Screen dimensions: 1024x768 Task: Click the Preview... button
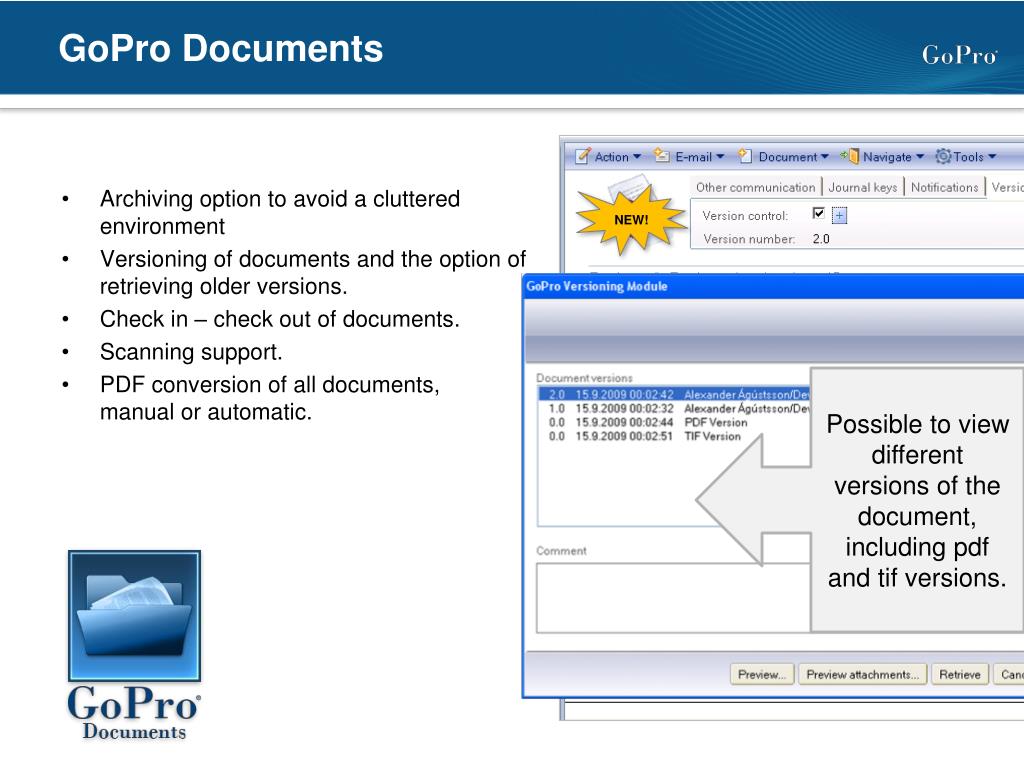pos(761,675)
